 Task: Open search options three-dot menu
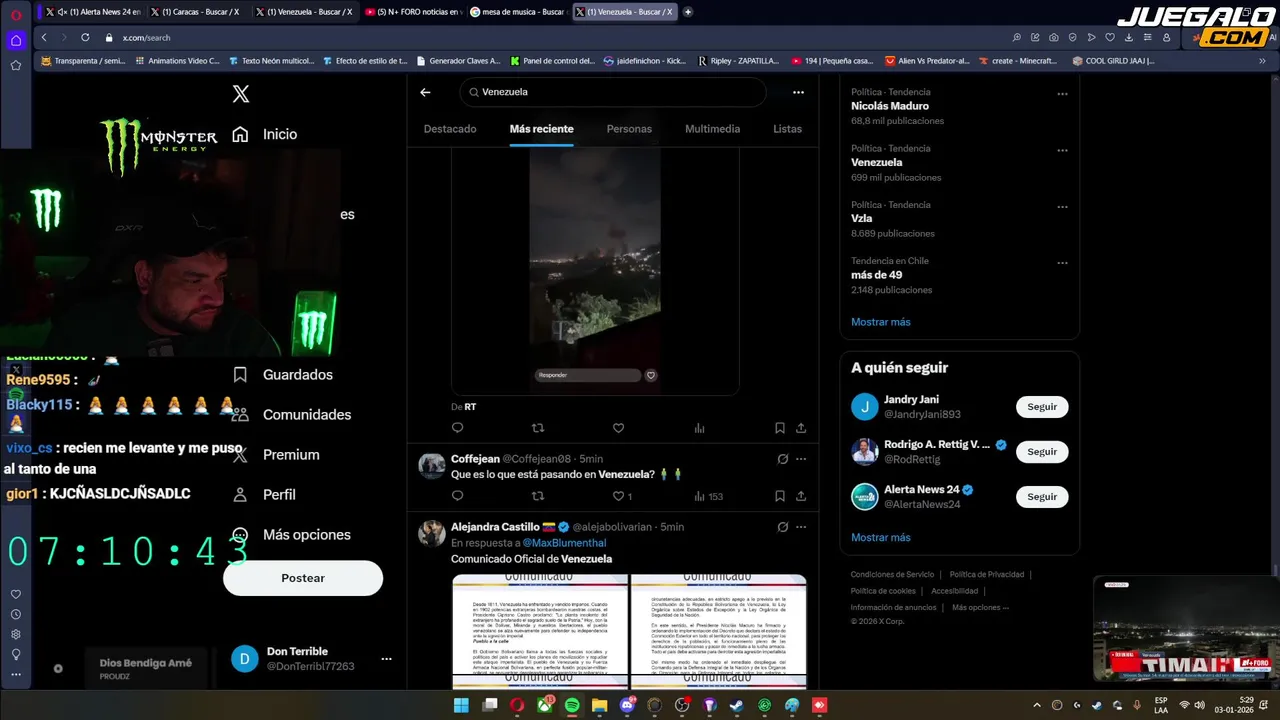pos(798,92)
